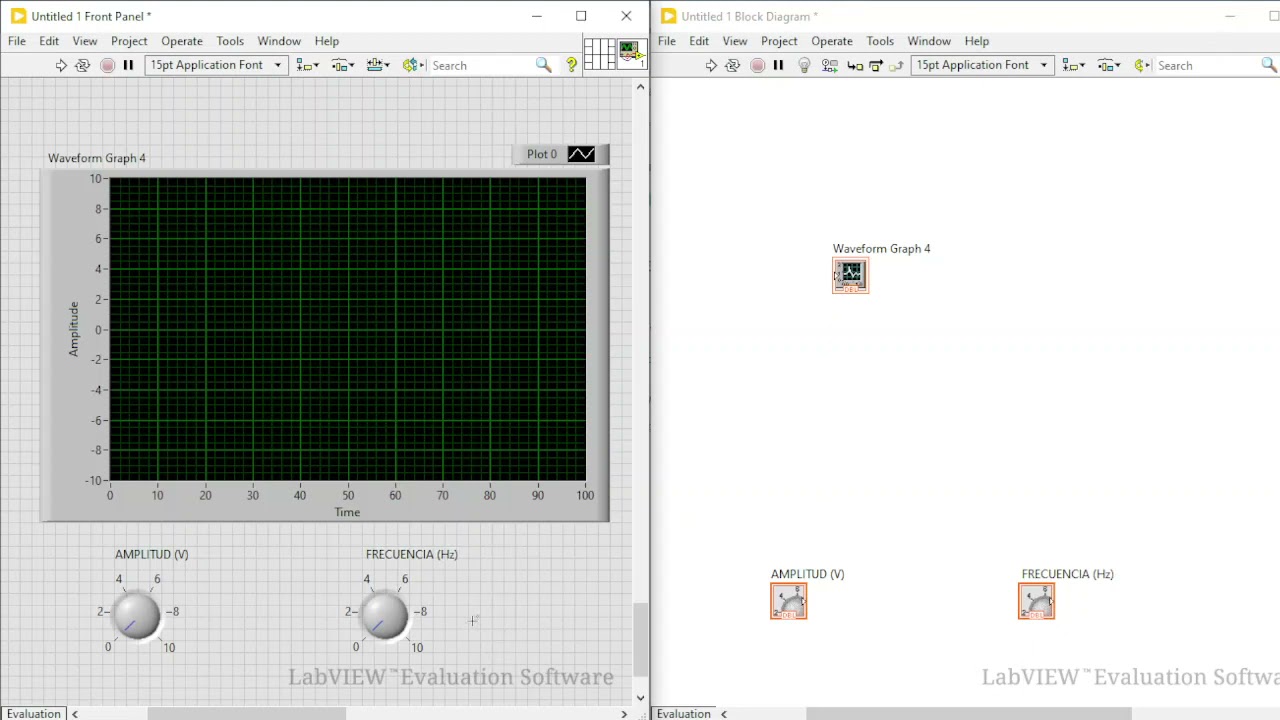Open Edit menu in Block Diagram window
Image resolution: width=1280 pixels, height=720 pixels.
(x=699, y=41)
